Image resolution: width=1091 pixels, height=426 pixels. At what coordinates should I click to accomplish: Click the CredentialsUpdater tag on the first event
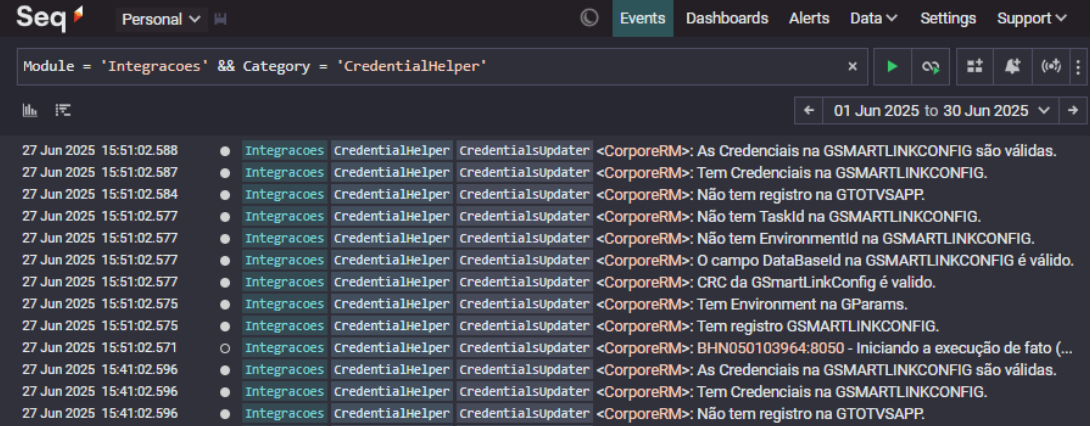(525, 151)
